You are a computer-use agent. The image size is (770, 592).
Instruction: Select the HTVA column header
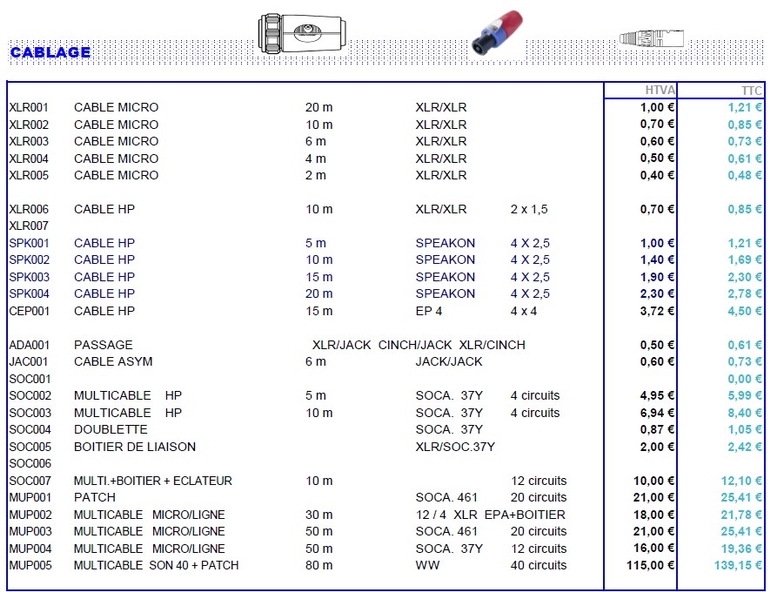(x=659, y=91)
